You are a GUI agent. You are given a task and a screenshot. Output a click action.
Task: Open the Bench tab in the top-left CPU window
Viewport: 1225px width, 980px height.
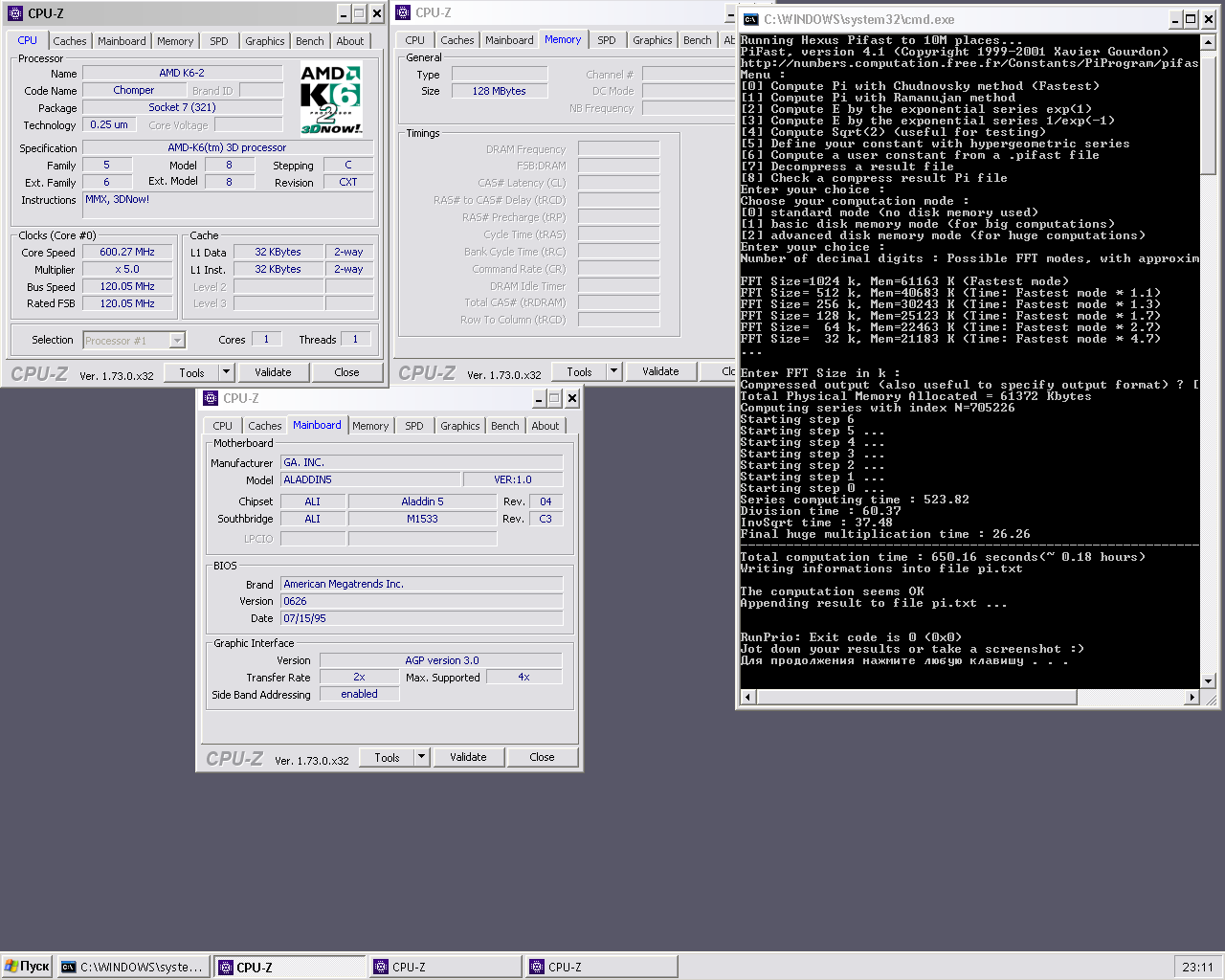coord(309,41)
